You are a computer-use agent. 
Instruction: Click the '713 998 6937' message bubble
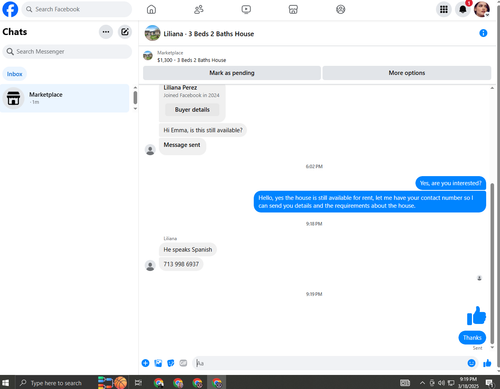tap(181, 264)
